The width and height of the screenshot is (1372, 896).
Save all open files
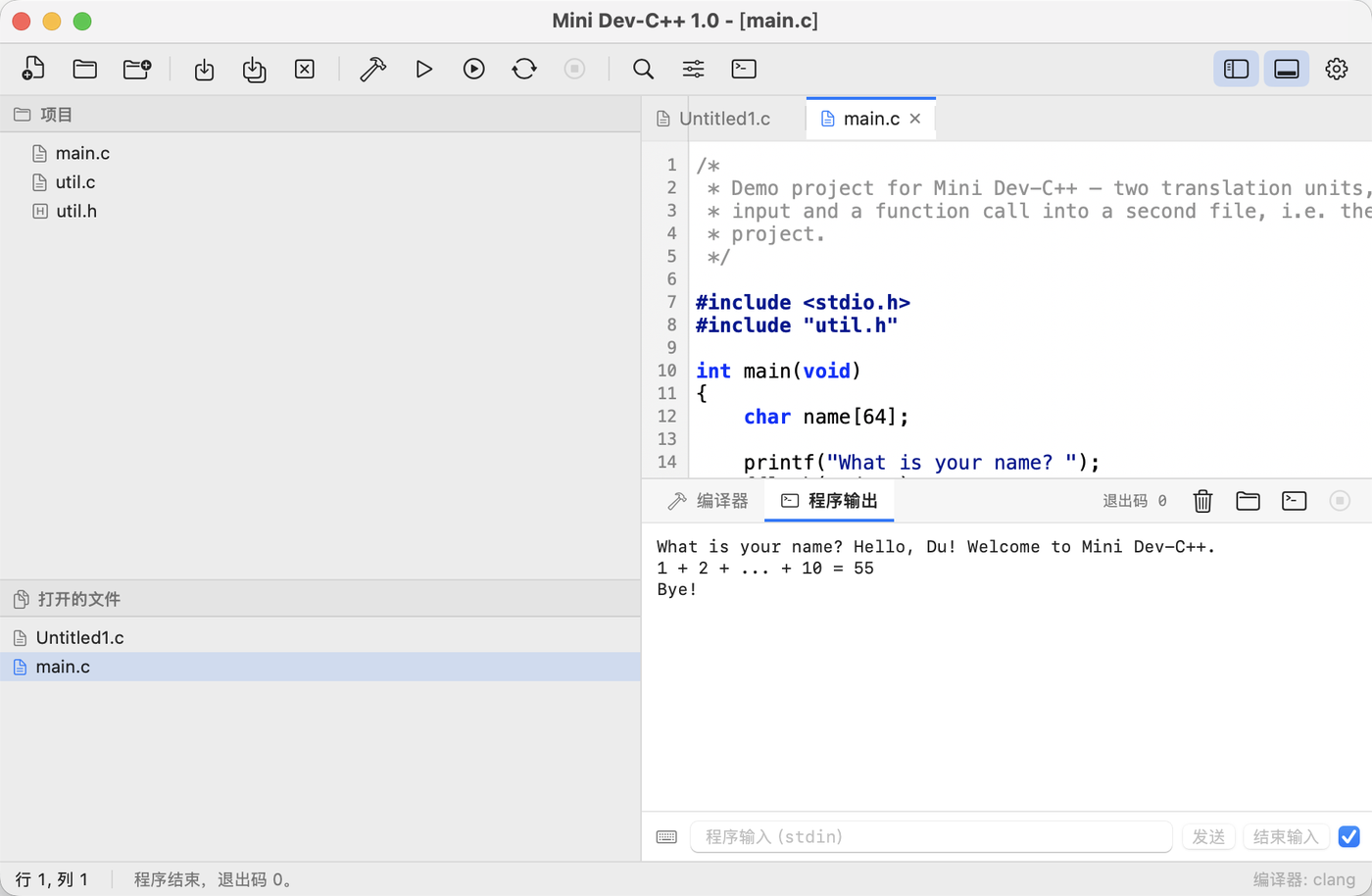point(254,69)
